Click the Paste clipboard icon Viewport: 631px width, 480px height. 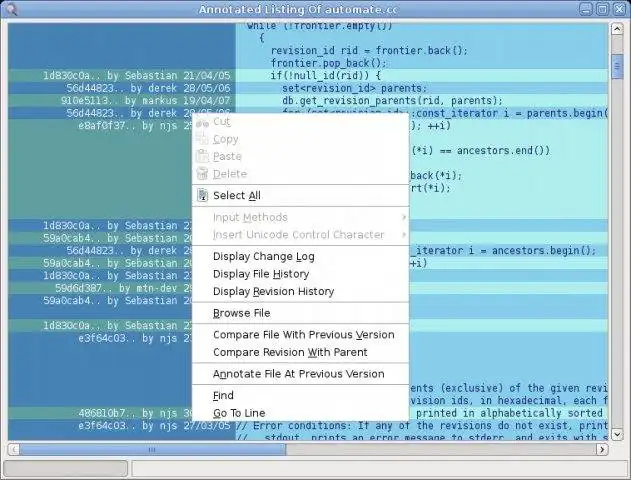[202, 156]
